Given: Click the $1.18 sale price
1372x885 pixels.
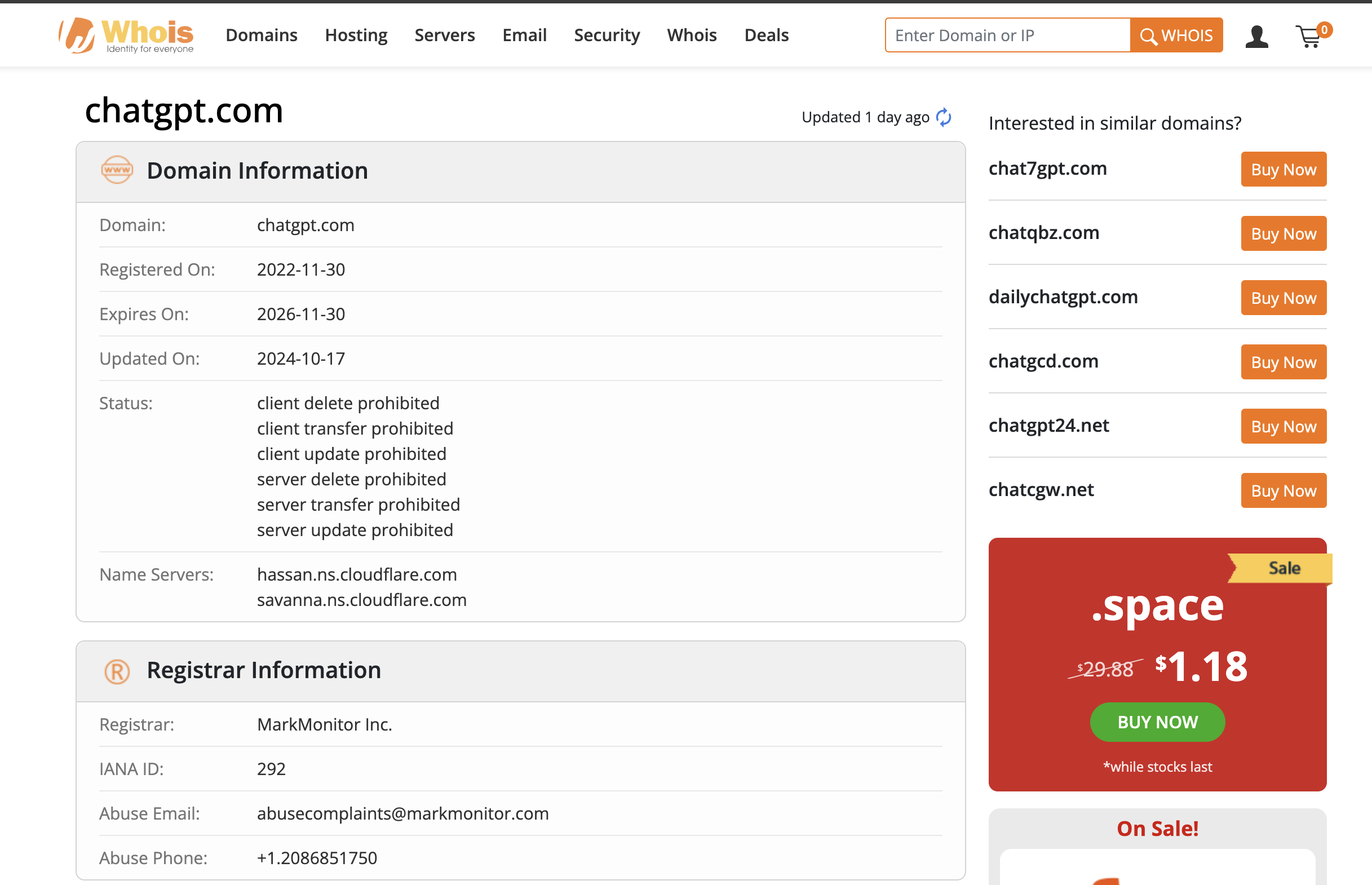Looking at the screenshot, I should pos(1201,667).
